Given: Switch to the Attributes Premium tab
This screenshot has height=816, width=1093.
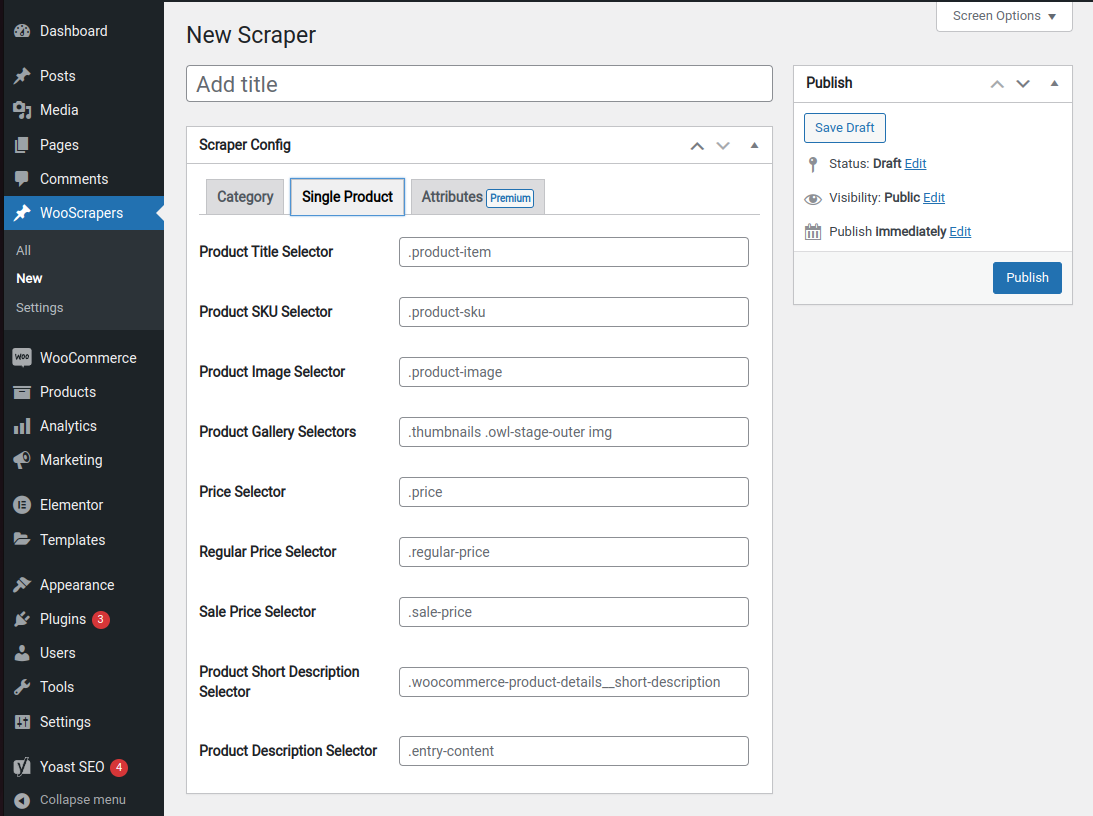Looking at the screenshot, I should click(x=477, y=197).
